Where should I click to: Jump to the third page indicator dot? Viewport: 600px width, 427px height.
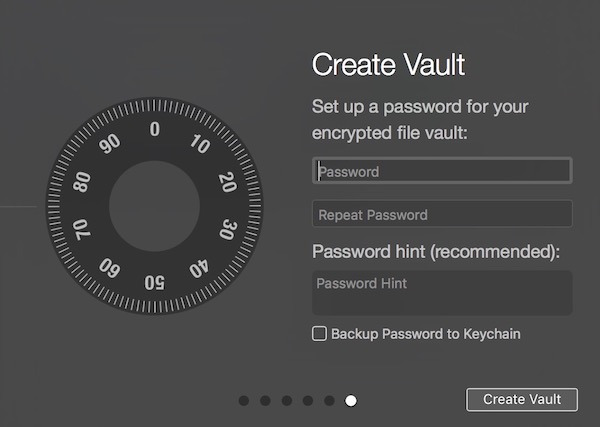[x=287, y=401]
